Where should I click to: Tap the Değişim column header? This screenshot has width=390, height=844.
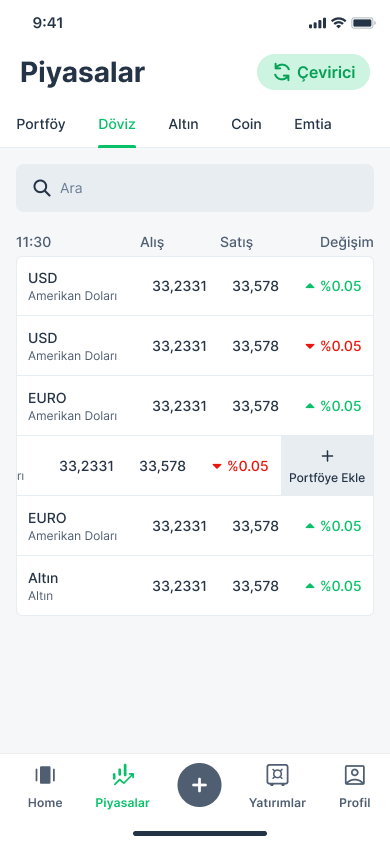pyautogui.click(x=346, y=242)
